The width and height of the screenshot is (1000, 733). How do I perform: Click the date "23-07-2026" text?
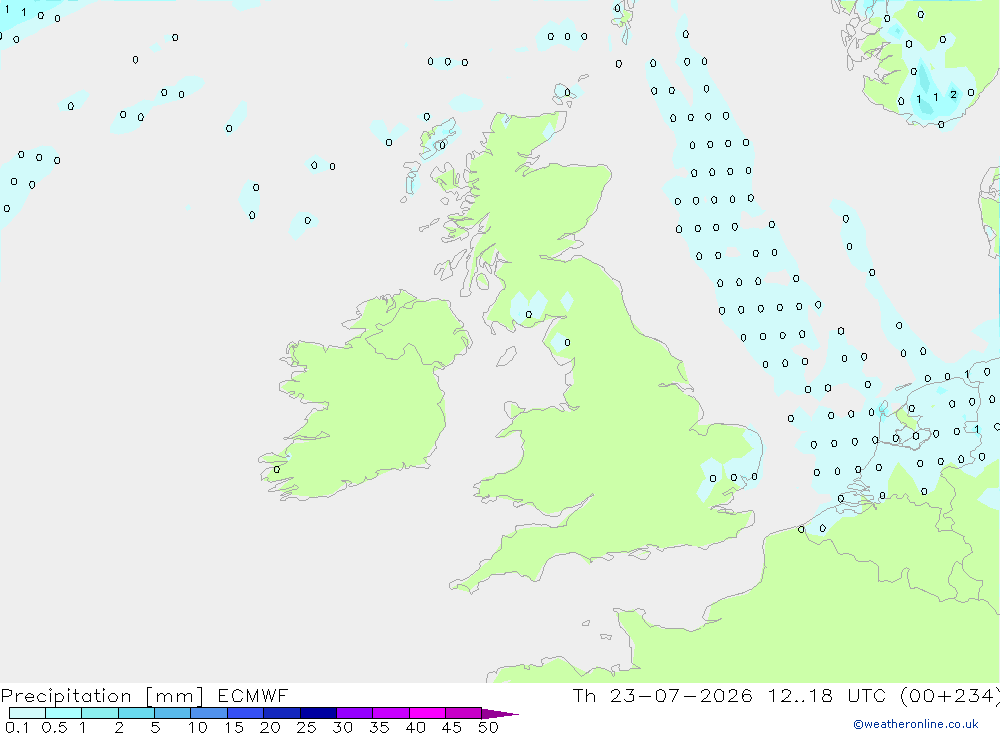coord(681,695)
